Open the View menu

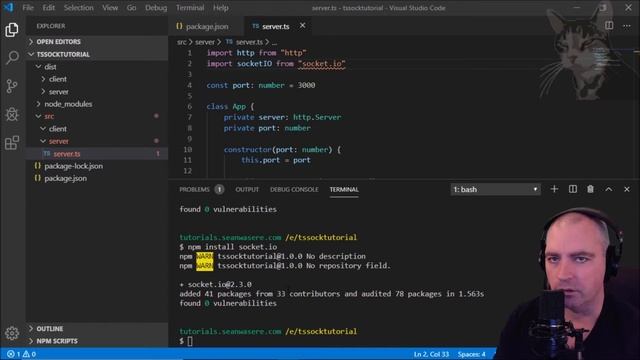point(110,8)
